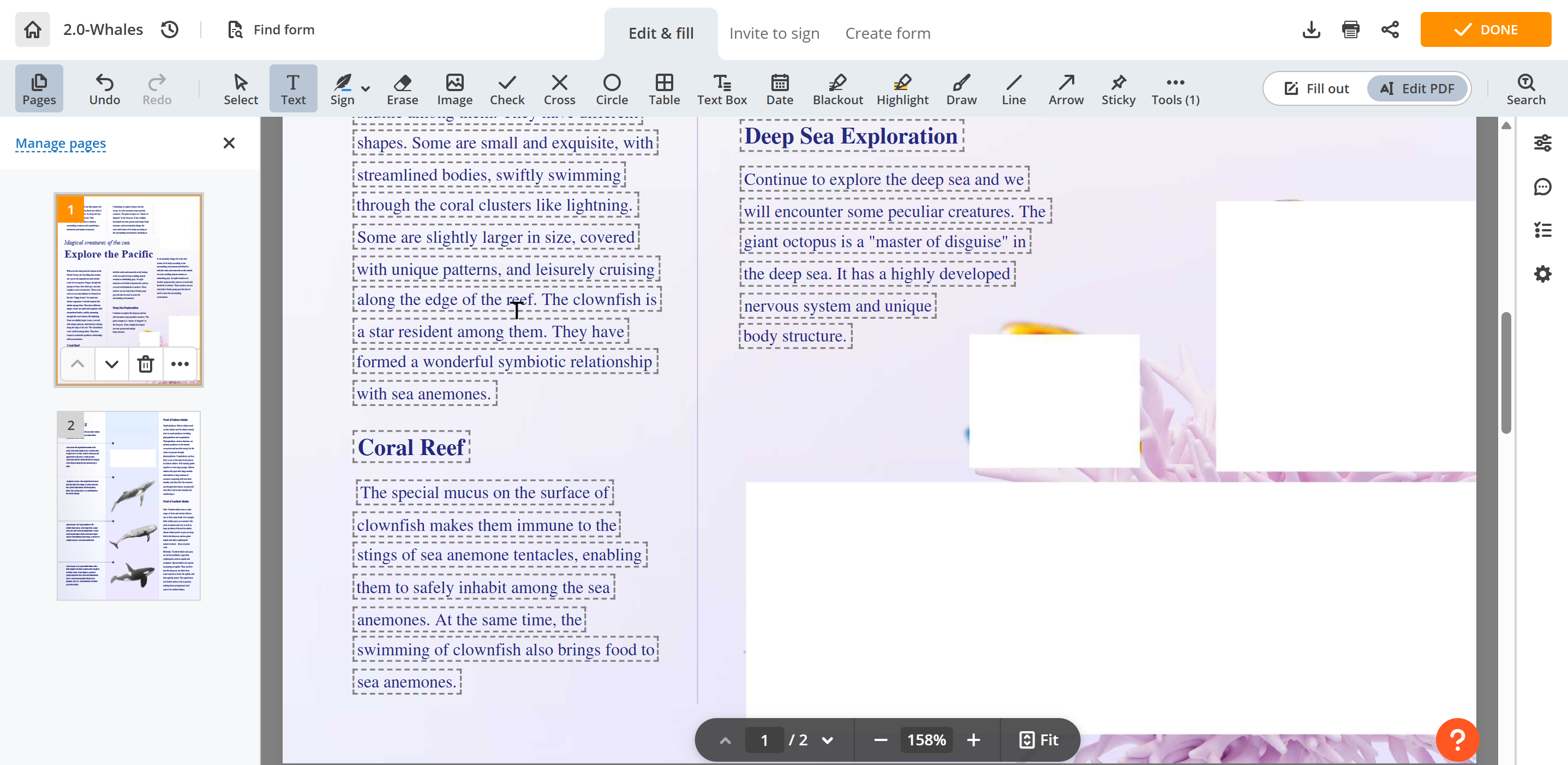
Task: Open the Manage pages link
Action: [x=60, y=144]
